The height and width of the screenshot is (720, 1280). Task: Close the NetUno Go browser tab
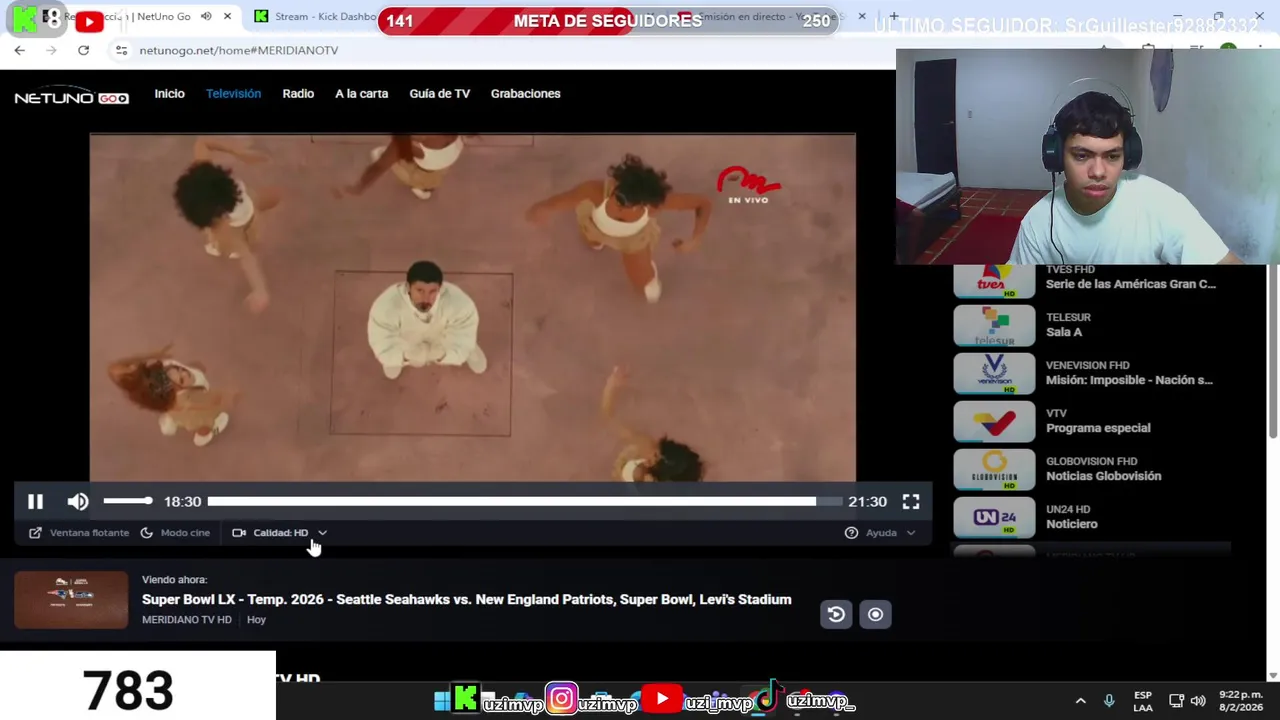(227, 17)
